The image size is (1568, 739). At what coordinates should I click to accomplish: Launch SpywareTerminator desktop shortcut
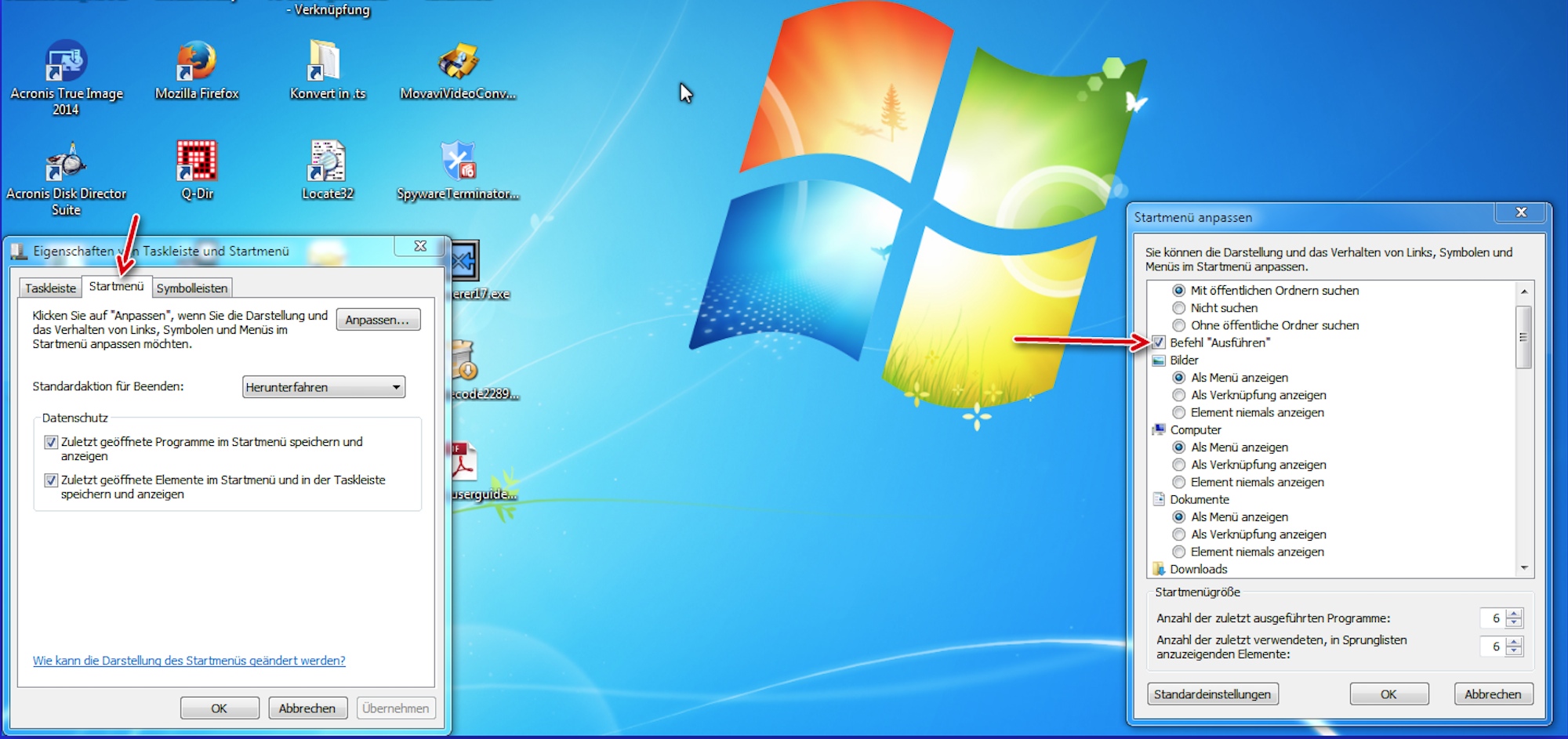tap(458, 163)
